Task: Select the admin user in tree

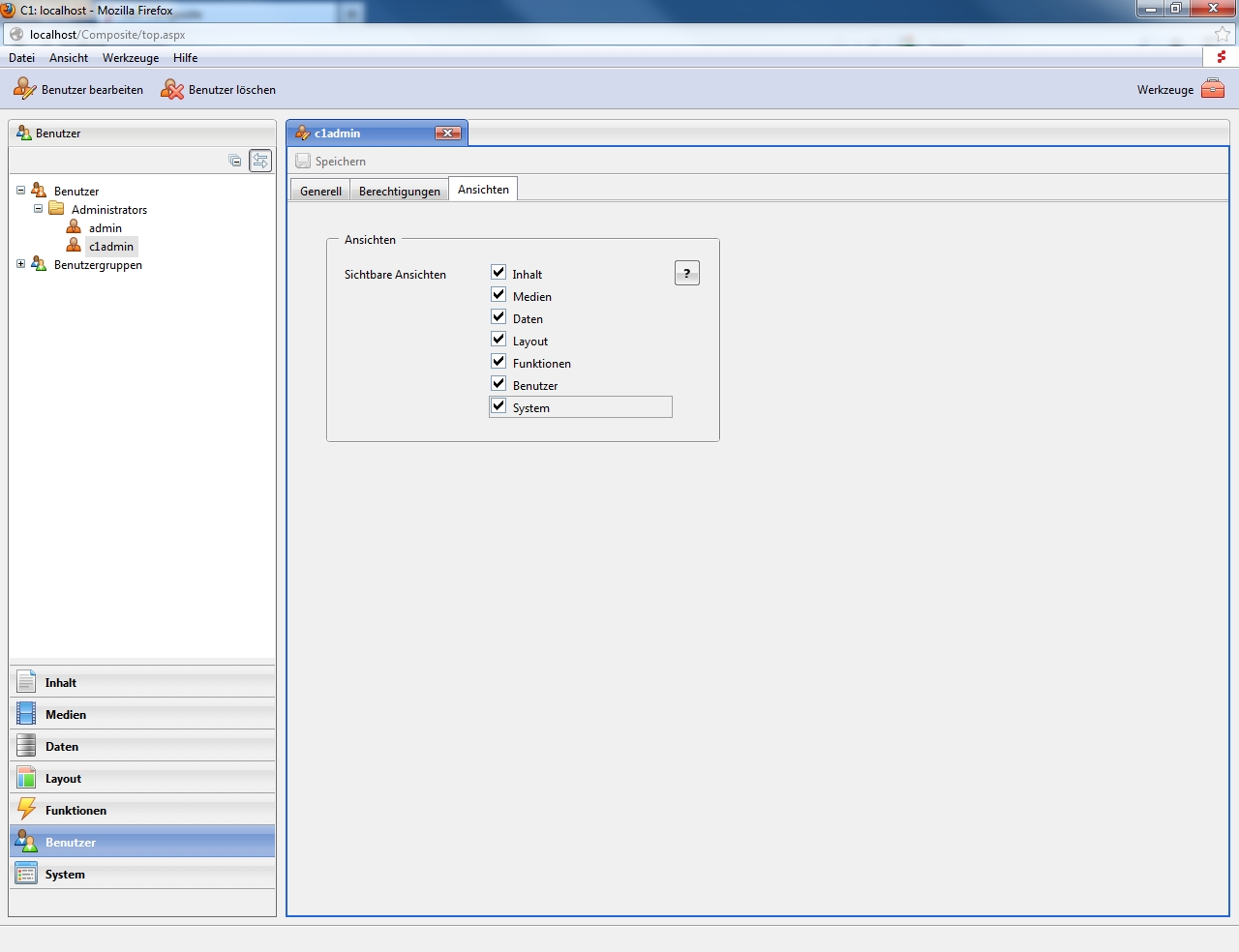Action: pos(105,228)
